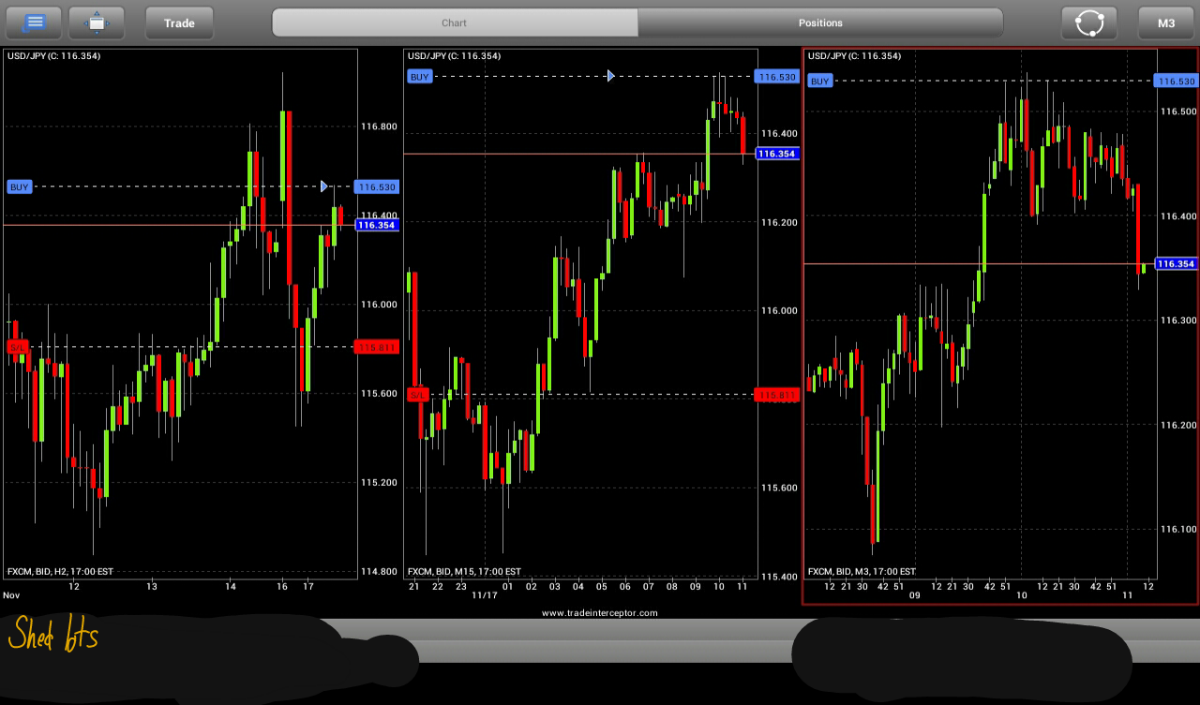Select the red 115.811 stop price tag in H2 chart
This screenshot has height=705, width=1200.
point(376,347)
